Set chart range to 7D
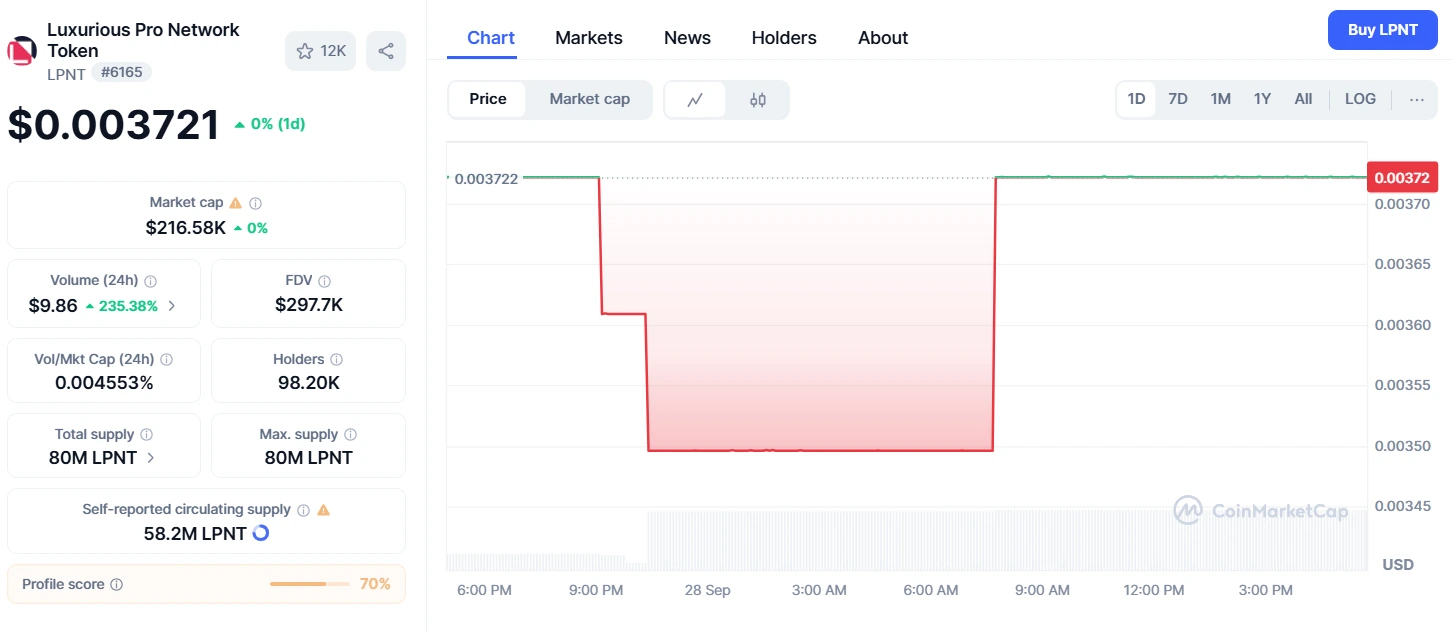1452x632 pixels. coord(1178,99)
